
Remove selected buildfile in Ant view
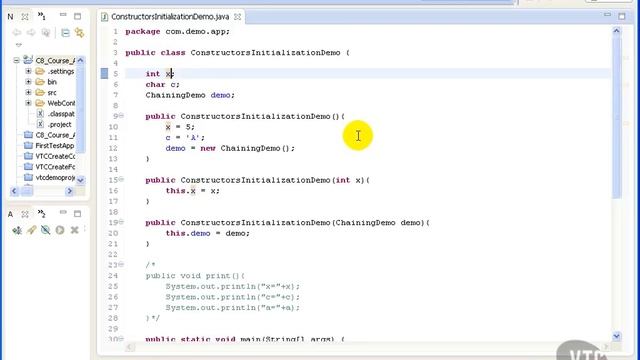74,230
